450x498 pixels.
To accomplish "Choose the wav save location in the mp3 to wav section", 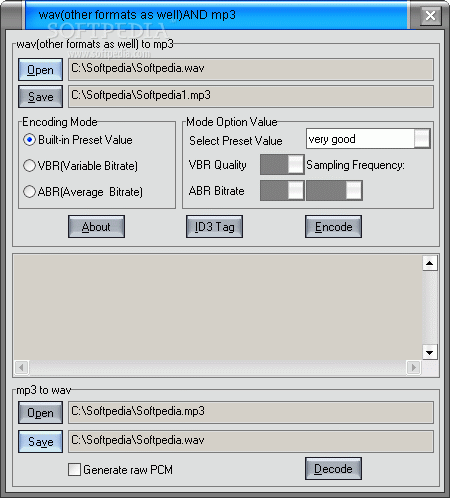I will click(40, 442).
